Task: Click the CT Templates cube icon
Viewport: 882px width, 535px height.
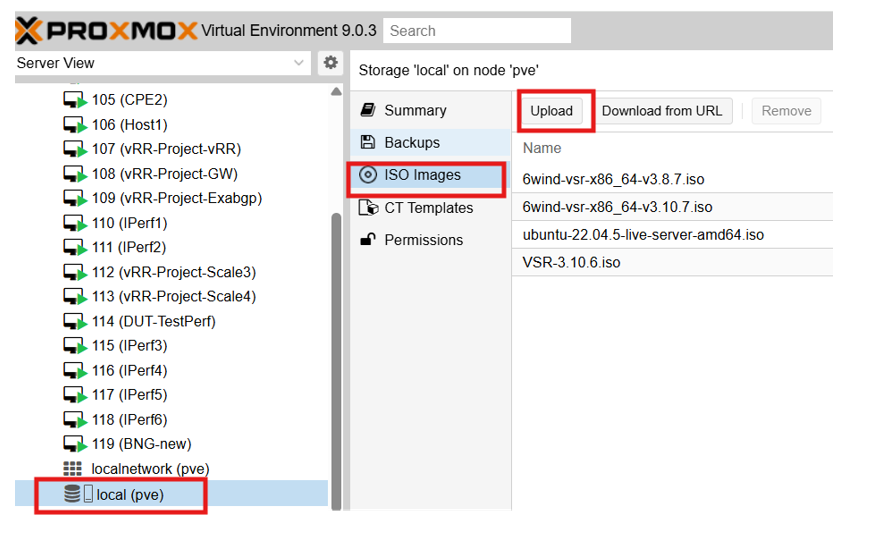Action: click(368, 208)
